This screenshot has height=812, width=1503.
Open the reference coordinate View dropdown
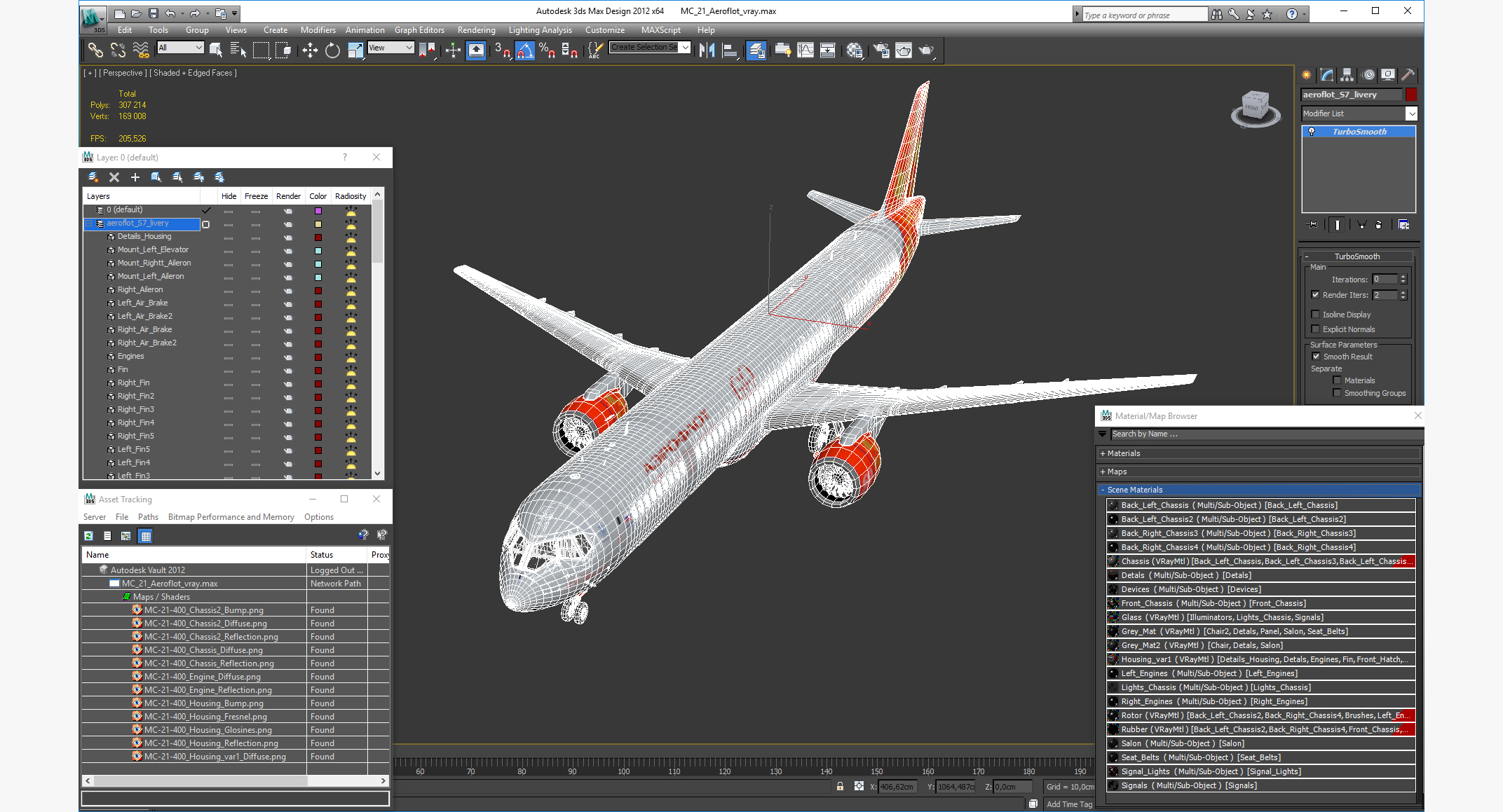[x=390, y=48]
